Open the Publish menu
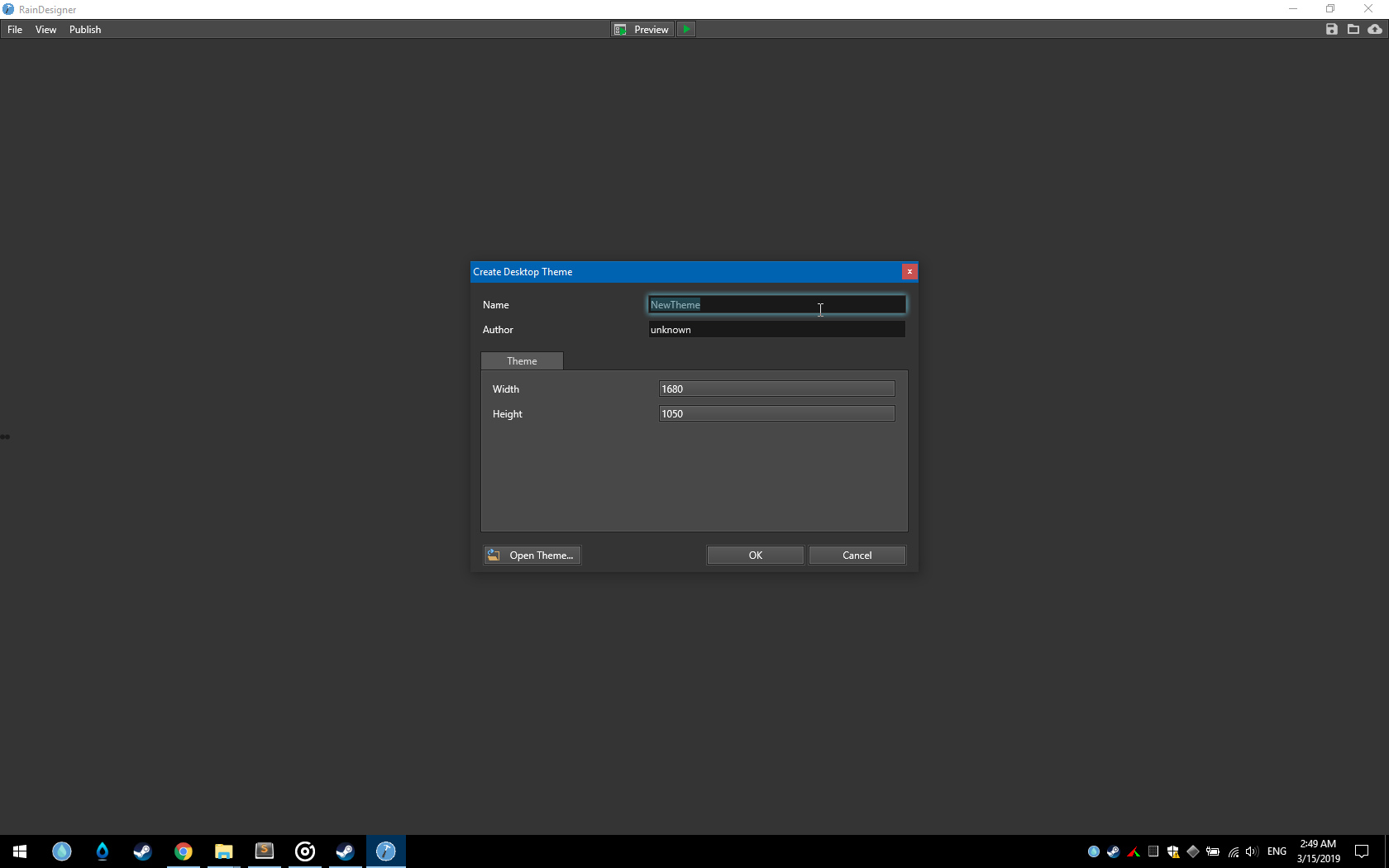This screenshot has height=868, width=1389. tap(85, 30)
